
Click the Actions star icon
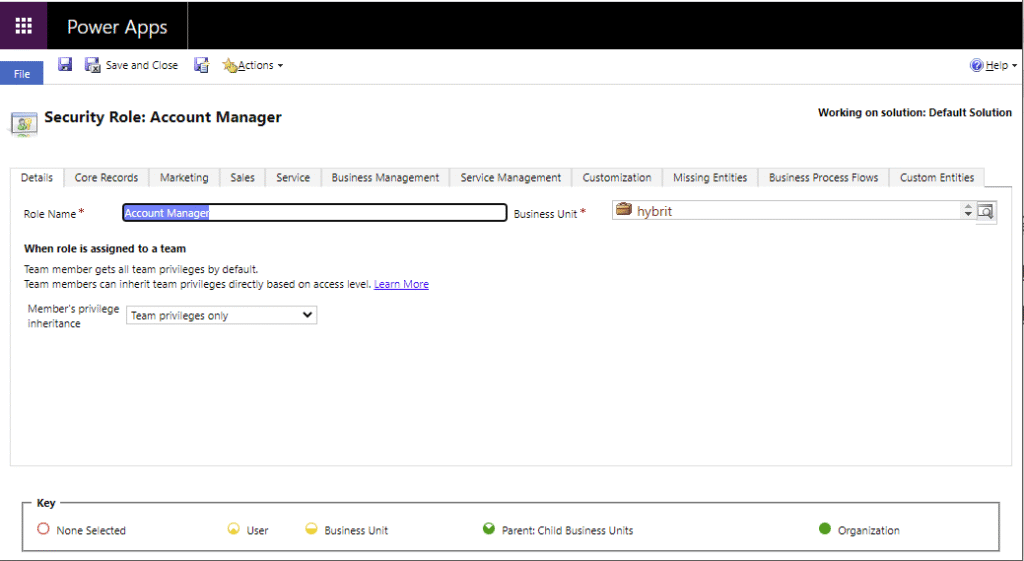click(229, 65)
